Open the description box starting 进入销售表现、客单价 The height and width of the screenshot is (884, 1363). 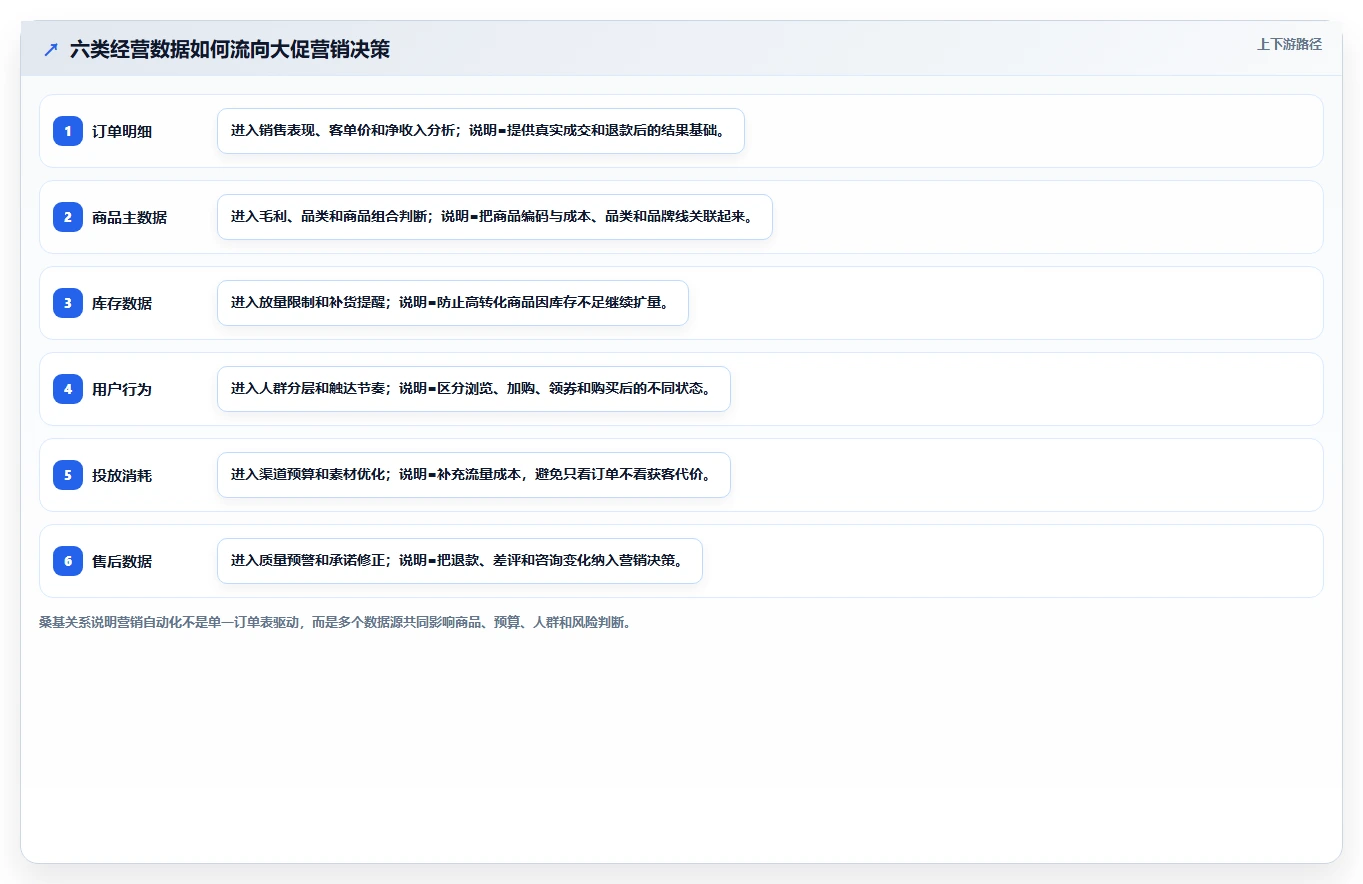pyautogui.click(x=481, y=131)
